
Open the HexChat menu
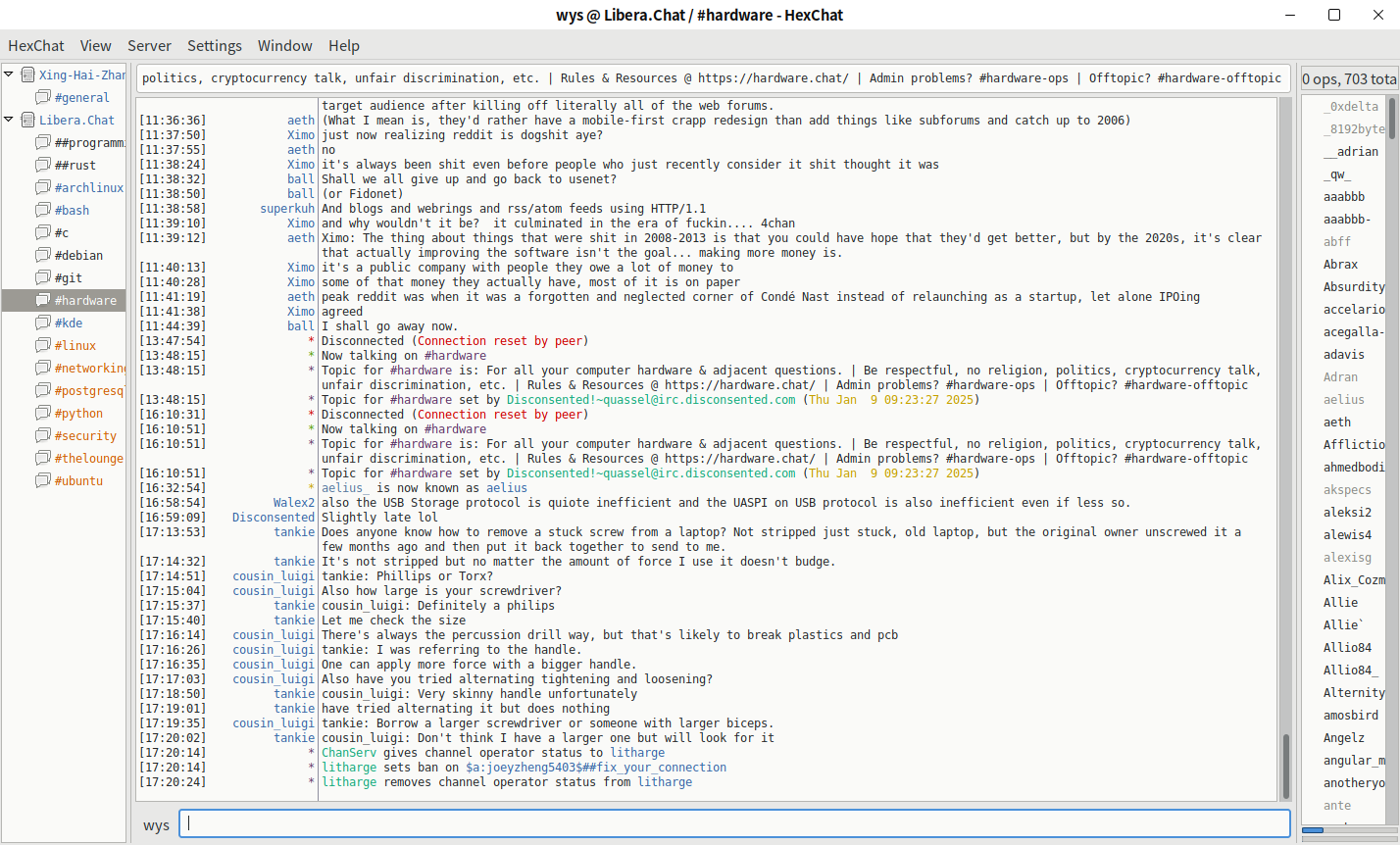click(x=36, y=46)
